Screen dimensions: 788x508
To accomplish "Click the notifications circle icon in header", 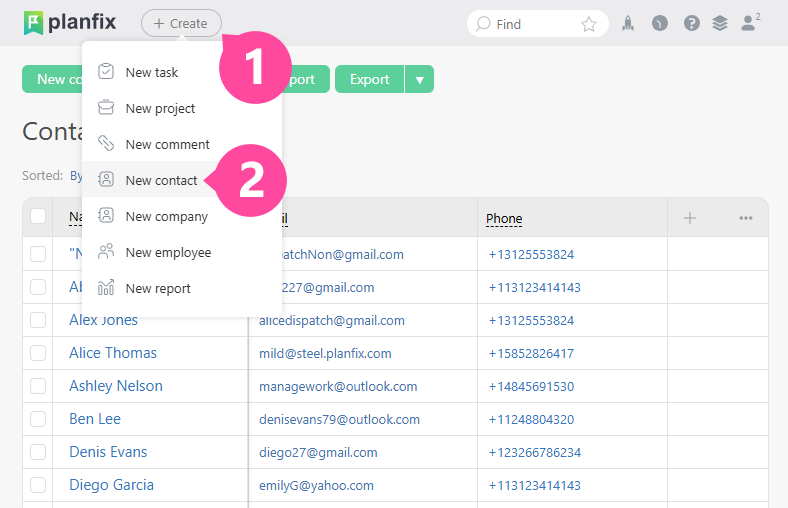I will 659,24.
